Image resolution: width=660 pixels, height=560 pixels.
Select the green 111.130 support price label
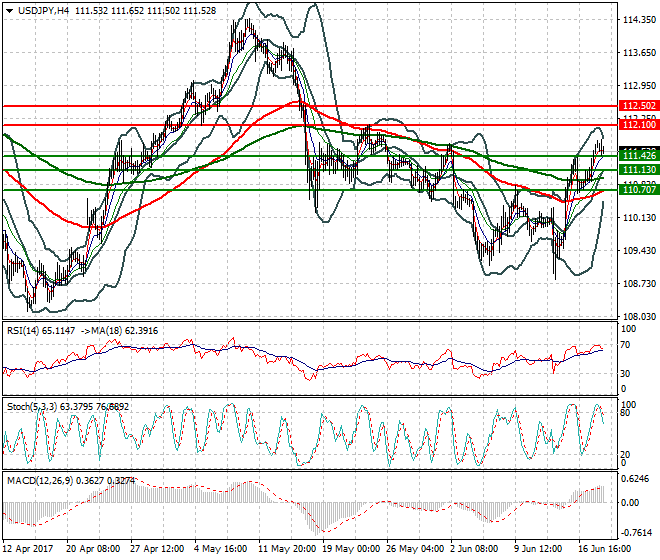639,170
